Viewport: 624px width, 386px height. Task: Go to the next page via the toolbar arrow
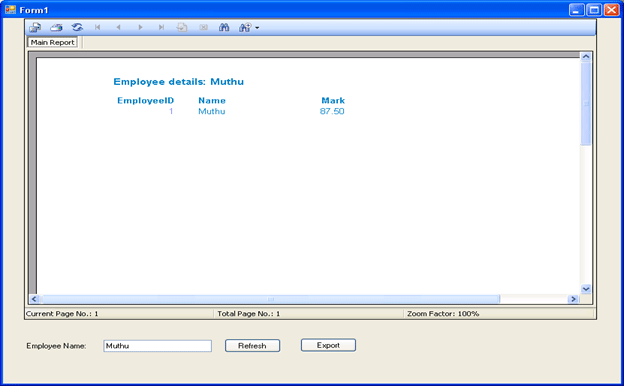[x=140, y=27]
